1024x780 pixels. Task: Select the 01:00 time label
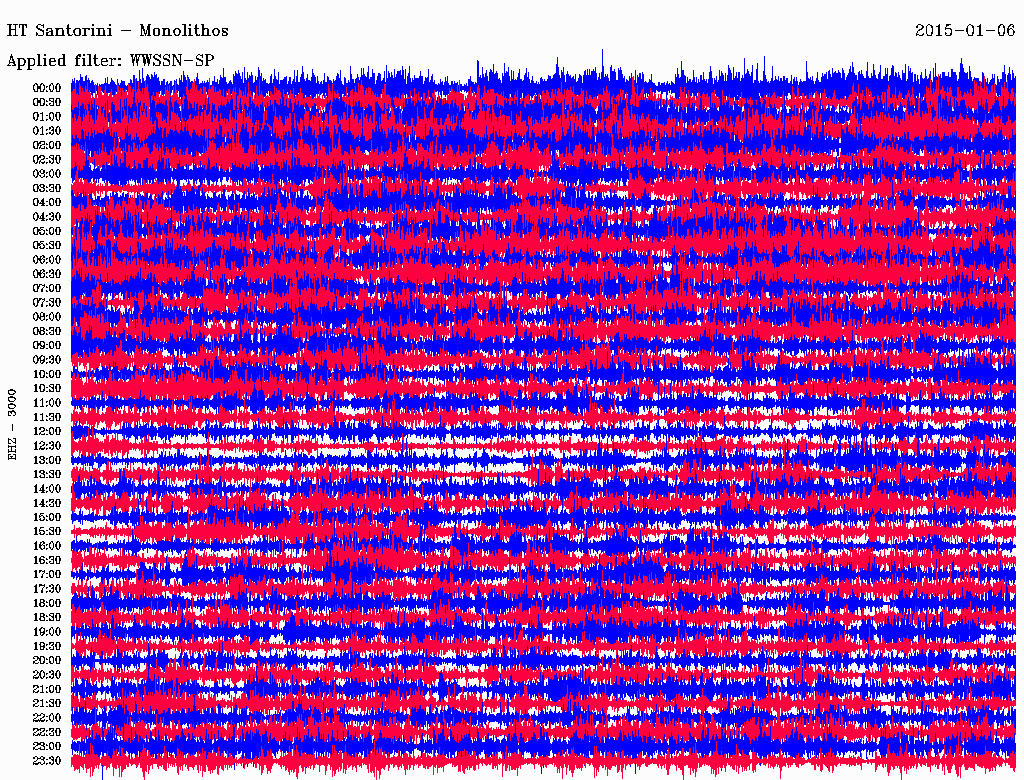pyautogui.click(x=47, y=116)
